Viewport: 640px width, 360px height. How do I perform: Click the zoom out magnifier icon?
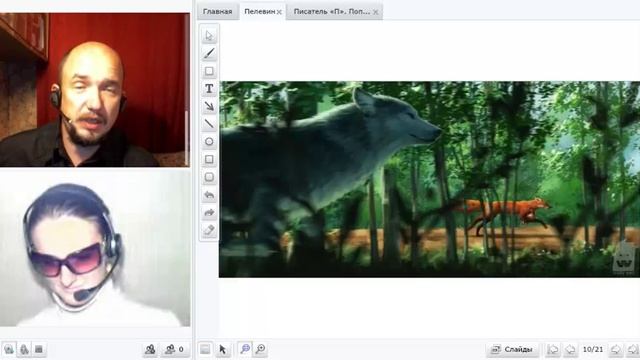coord(245,349)
